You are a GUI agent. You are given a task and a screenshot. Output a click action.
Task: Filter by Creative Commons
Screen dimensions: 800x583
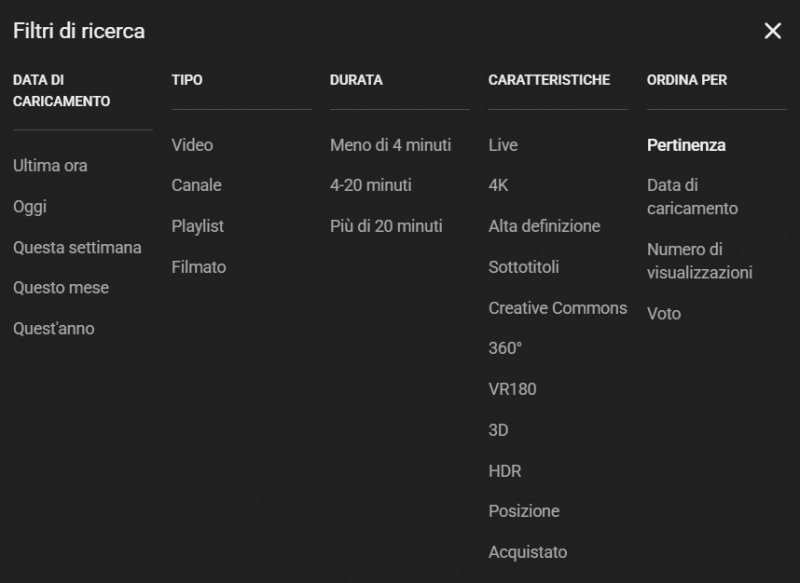point(557,308)
